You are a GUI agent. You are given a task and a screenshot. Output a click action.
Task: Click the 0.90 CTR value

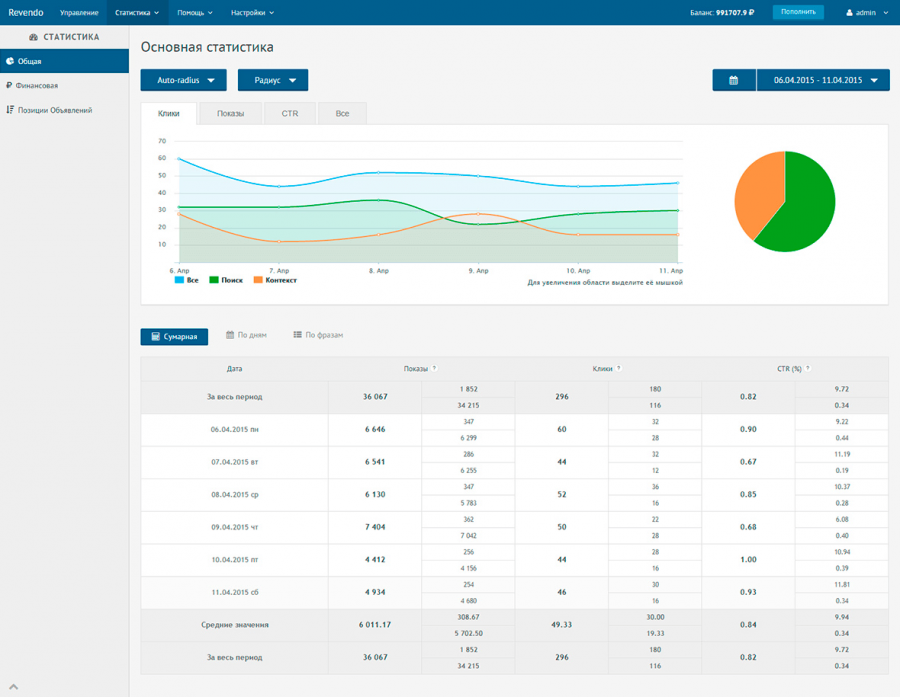(x=748, y=429)
